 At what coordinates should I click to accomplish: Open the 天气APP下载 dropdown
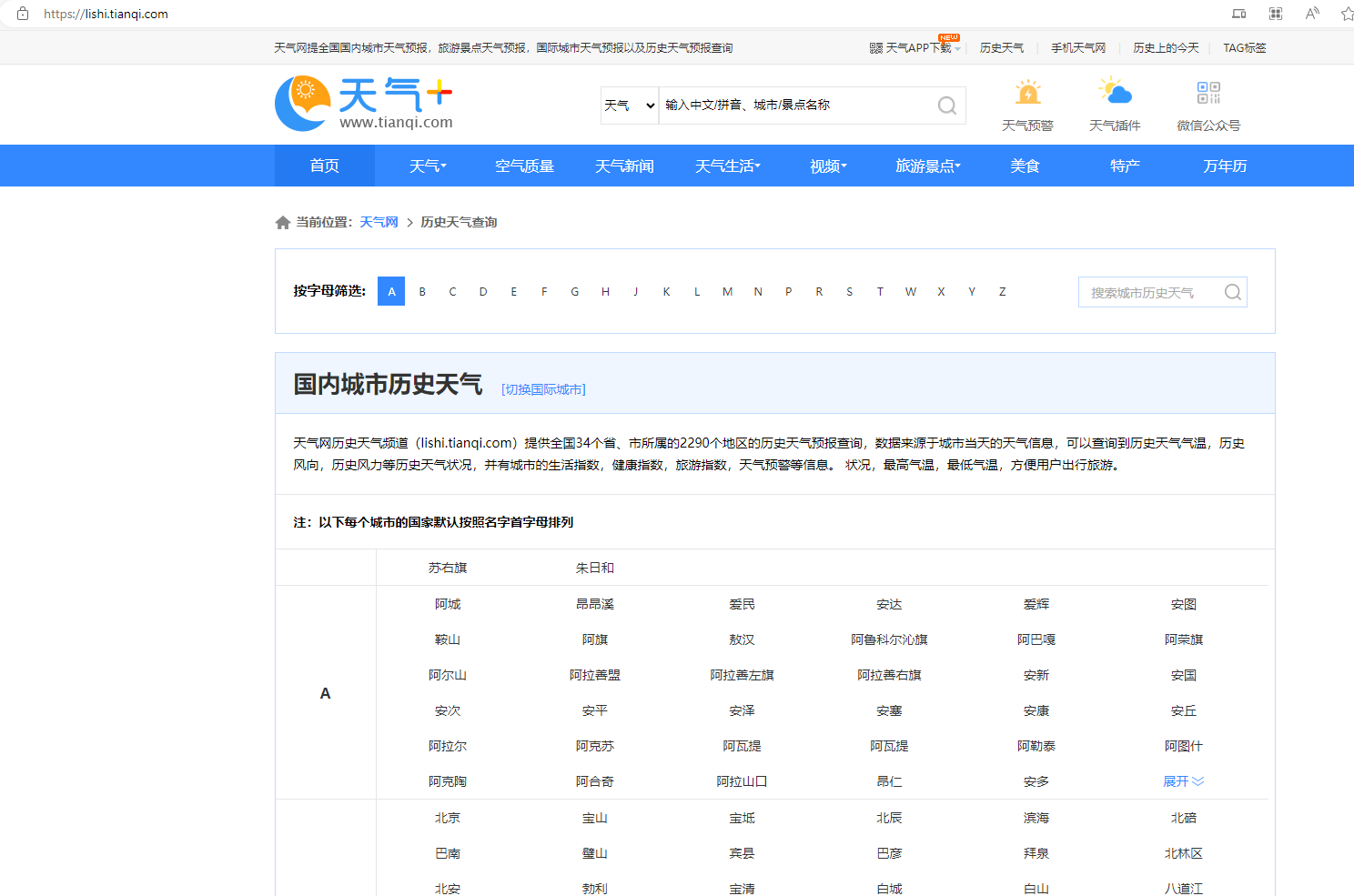tap(914, 48)
